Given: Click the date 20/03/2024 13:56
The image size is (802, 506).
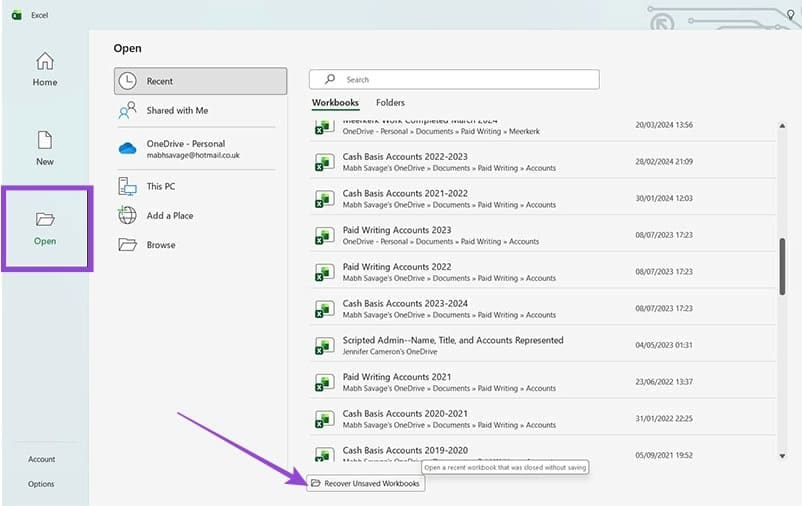Looking at the screenshot, I should click(664, 124).
